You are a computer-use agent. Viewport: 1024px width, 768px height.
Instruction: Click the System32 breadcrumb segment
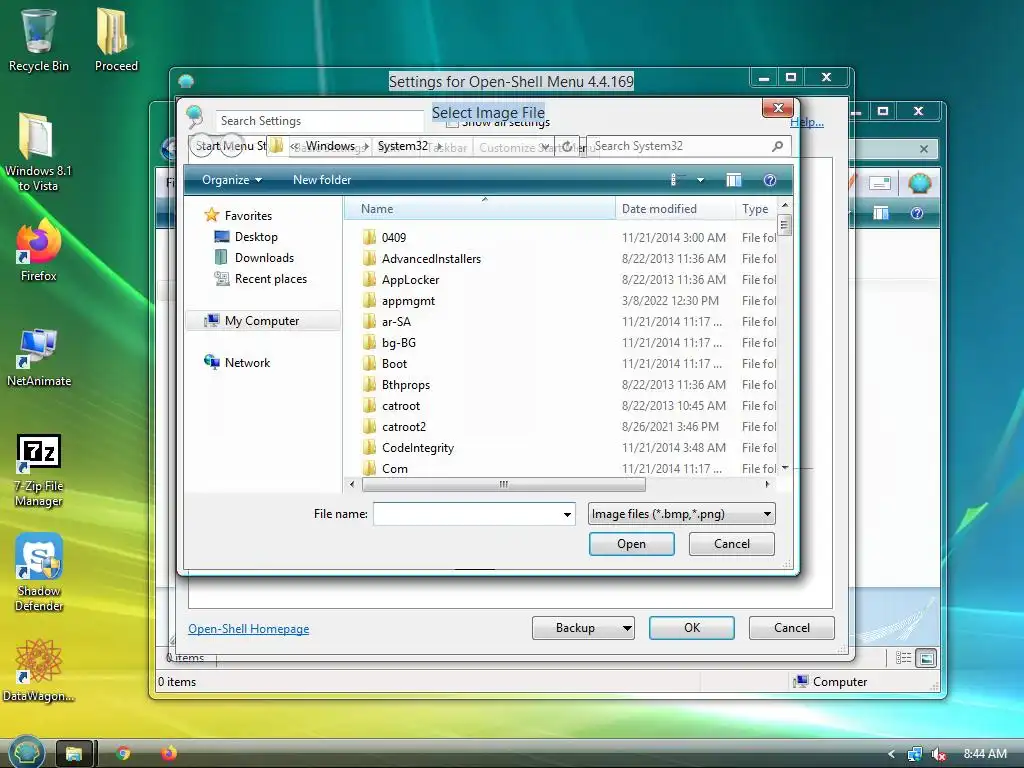[403, 146]
